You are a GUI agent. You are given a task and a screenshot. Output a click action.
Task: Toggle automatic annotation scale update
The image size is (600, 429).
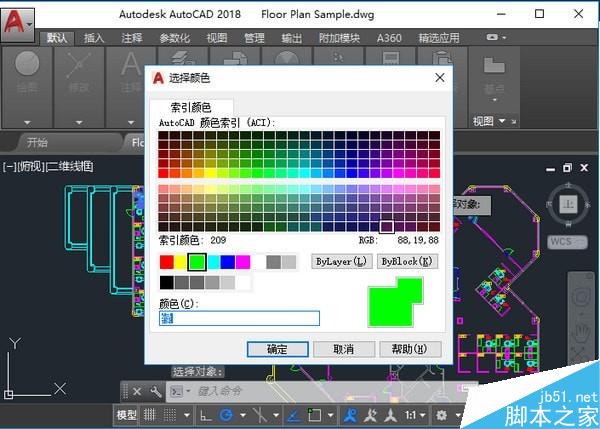370,415
